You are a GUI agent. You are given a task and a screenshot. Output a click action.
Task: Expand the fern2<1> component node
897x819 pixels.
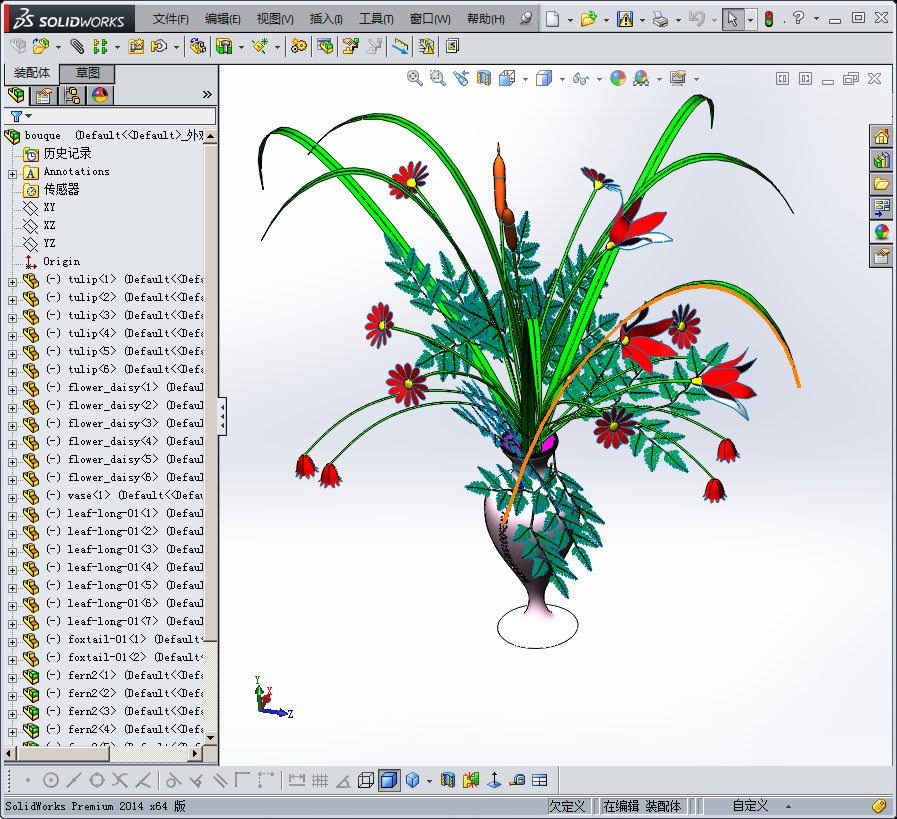(13, 678)
